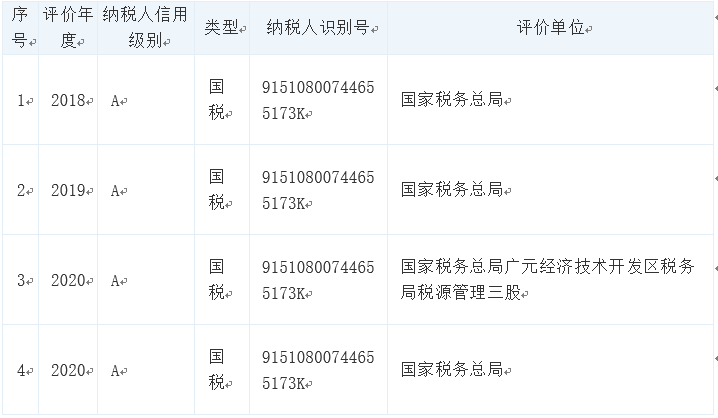Click the 2019 year cell
The height and width of the screenshot is (418, 718).
[68, 190]
